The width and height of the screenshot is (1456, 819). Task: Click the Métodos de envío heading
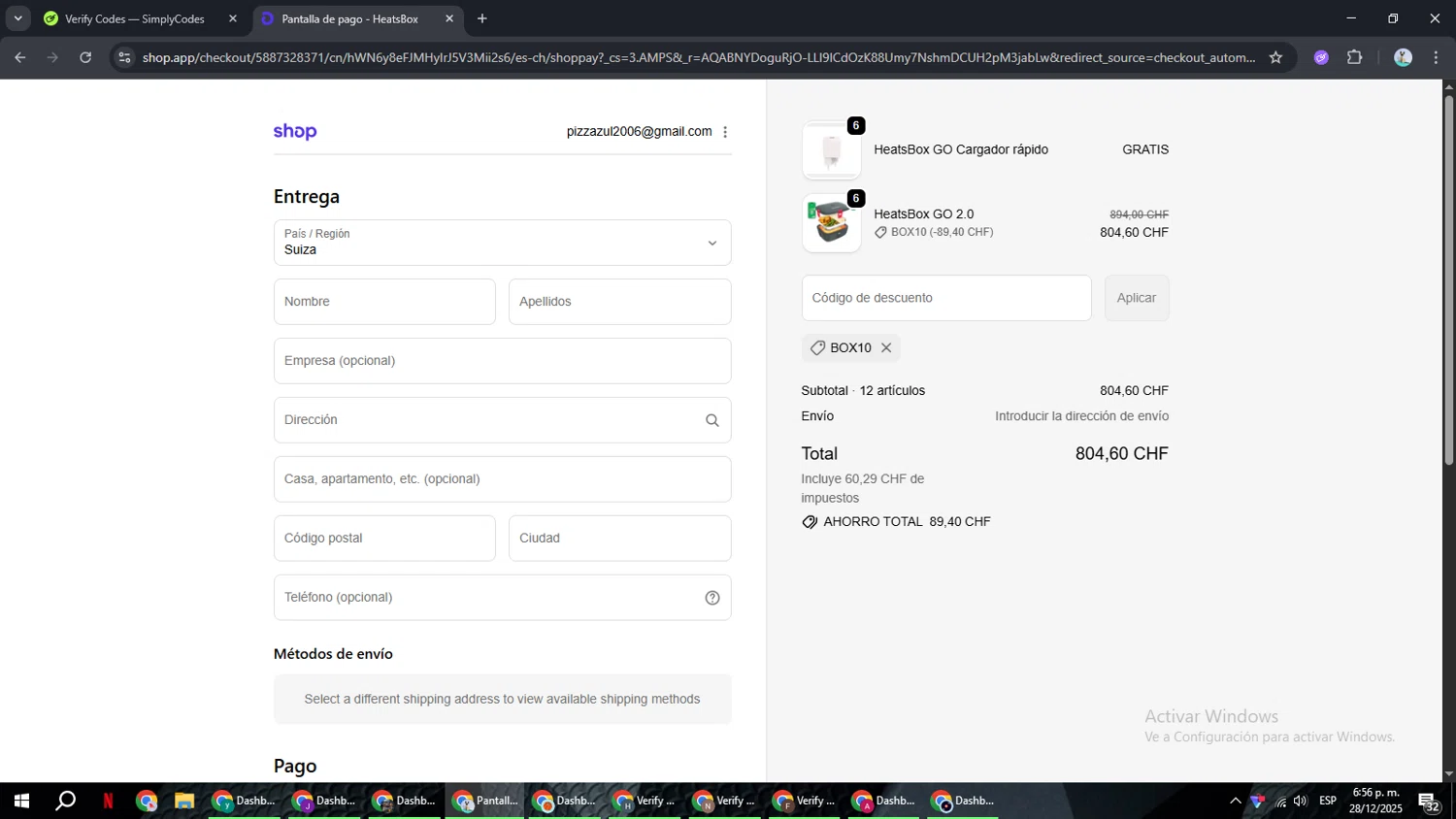[x=333, y=654]
